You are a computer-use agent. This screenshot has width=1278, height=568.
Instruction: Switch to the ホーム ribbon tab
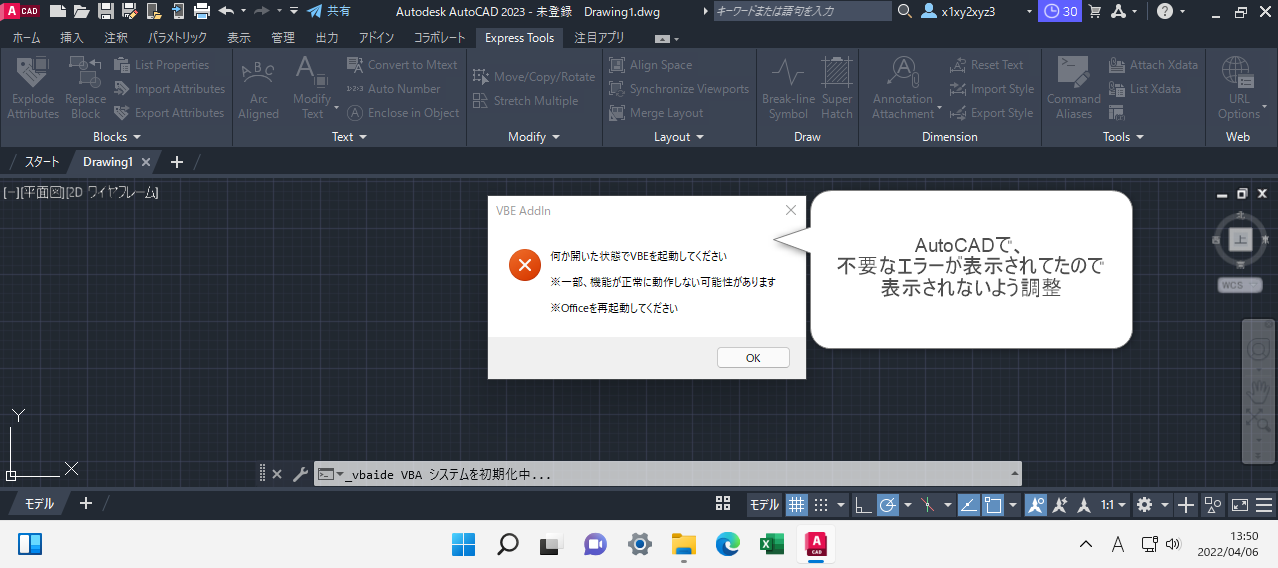pyautogui.click(x=26, y=38)
